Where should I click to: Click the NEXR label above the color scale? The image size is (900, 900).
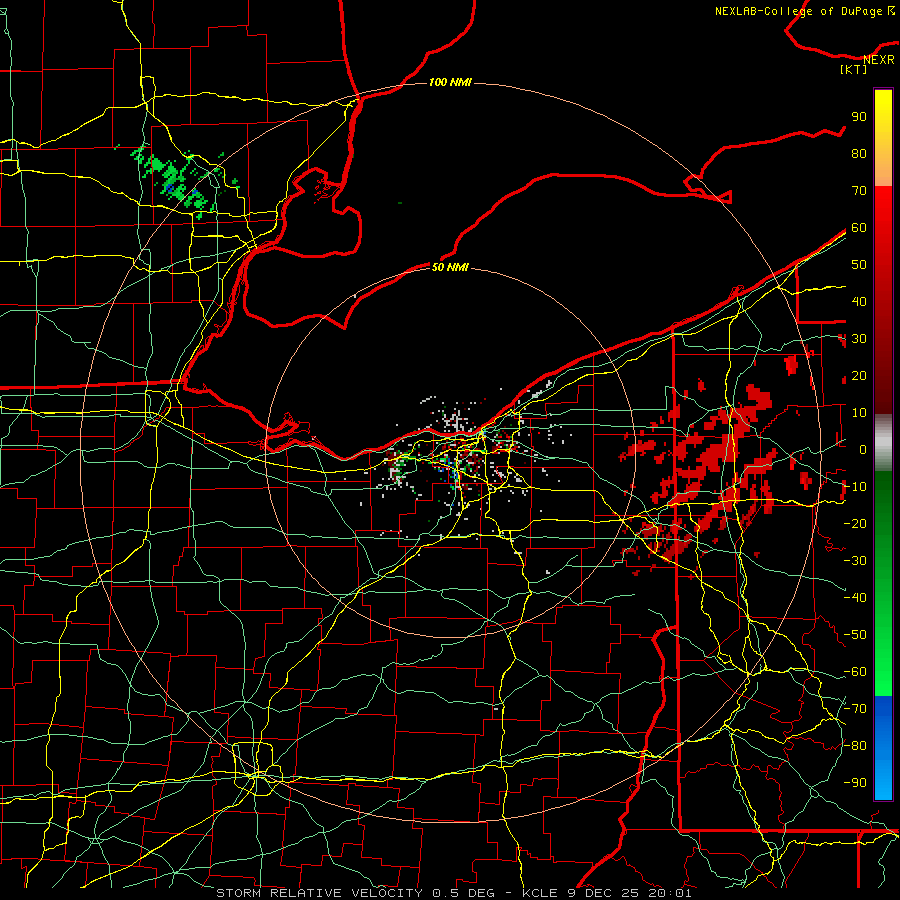[879, 60]
